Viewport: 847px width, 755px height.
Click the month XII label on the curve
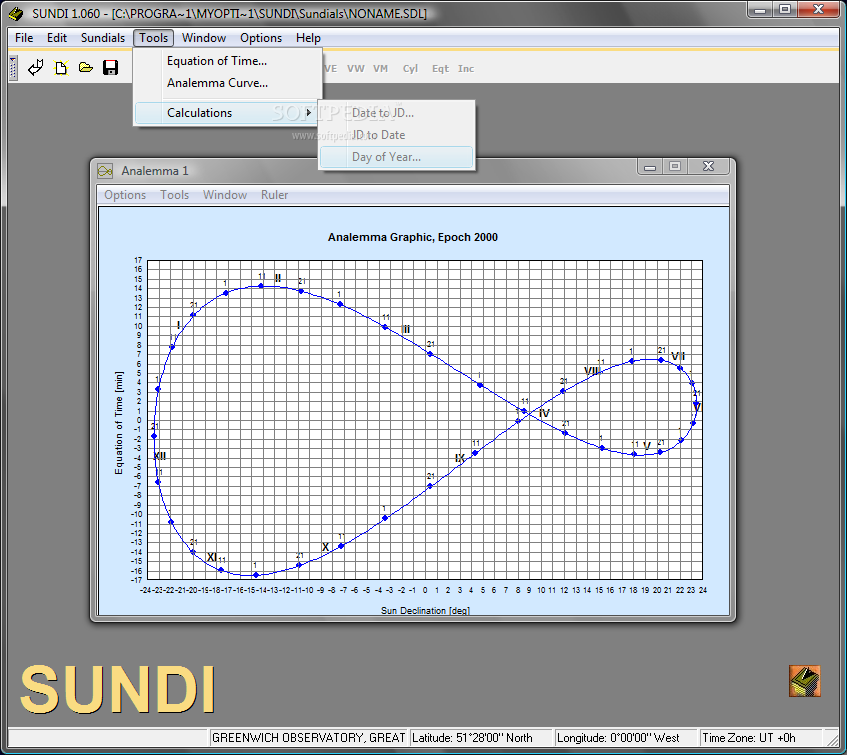[x=160, y=456]
